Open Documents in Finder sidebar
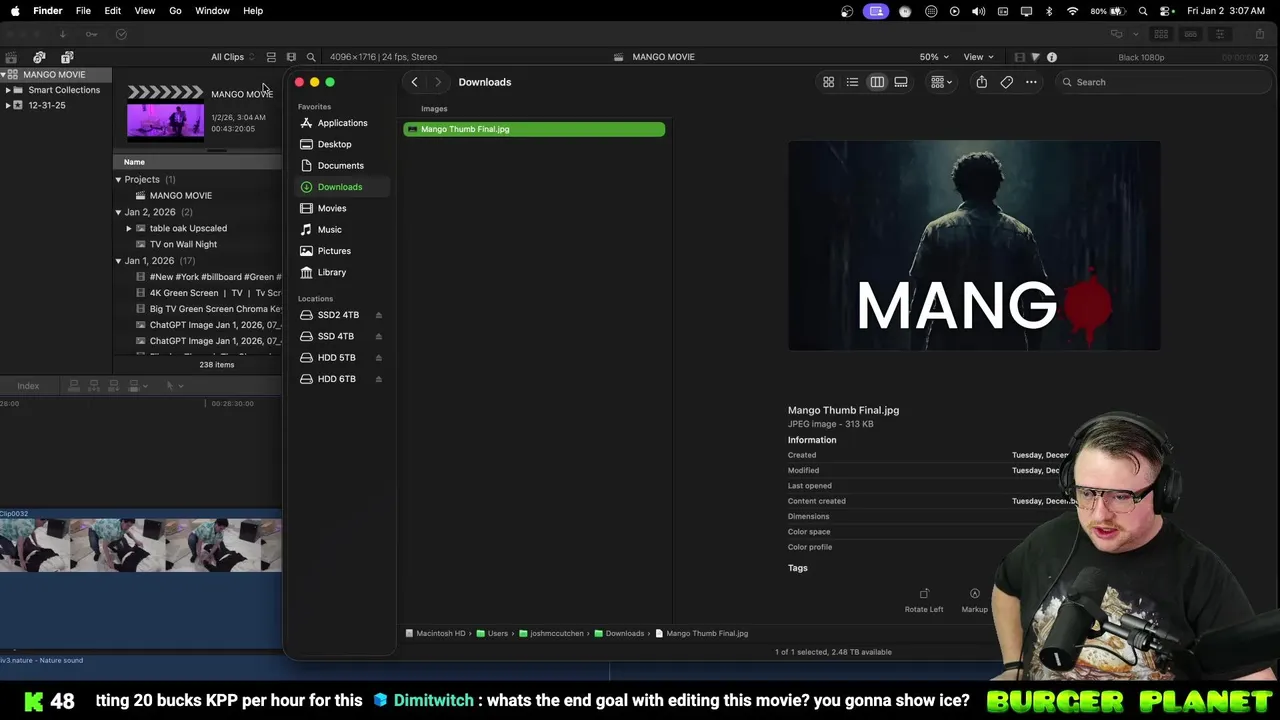Image resolution: width=1280 pixels, height=720 pixels. pos(340,165)
